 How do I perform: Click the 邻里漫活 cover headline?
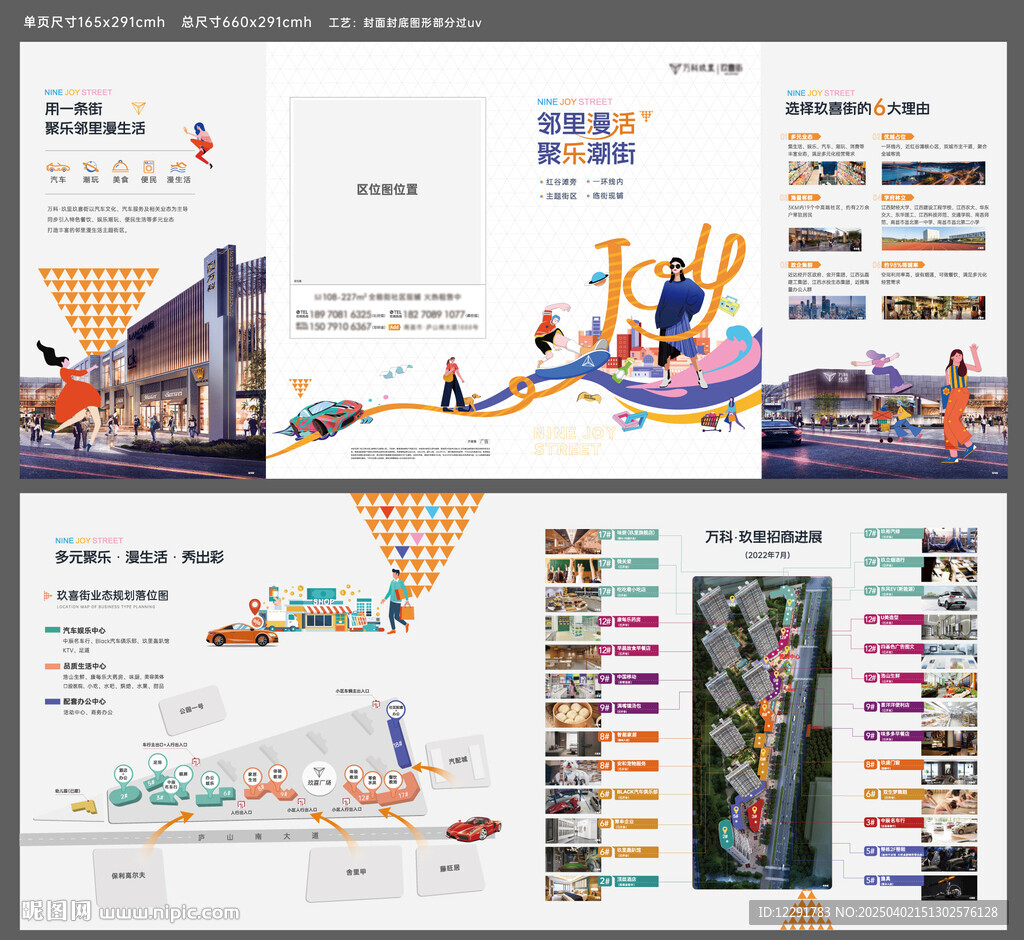coord(586,123)
